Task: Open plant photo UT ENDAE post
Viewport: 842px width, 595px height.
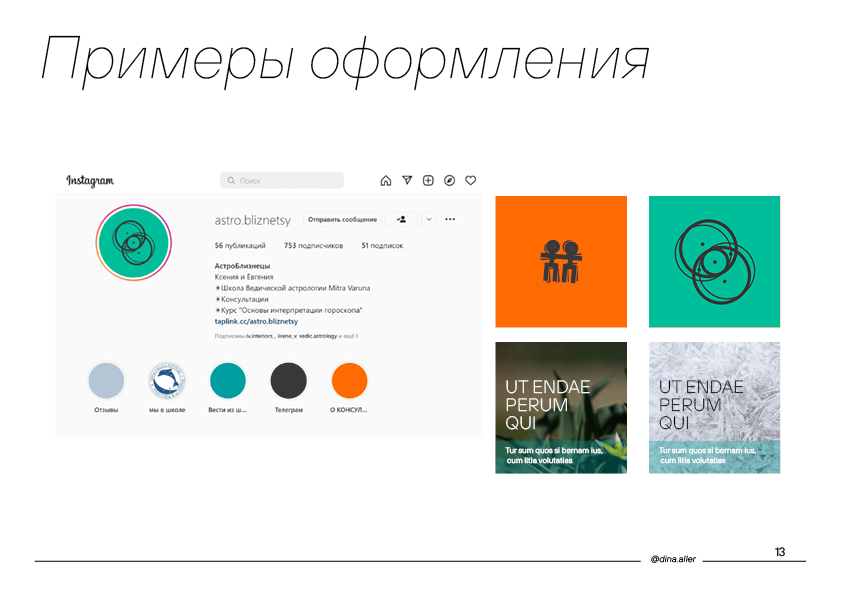Action: 561,408
